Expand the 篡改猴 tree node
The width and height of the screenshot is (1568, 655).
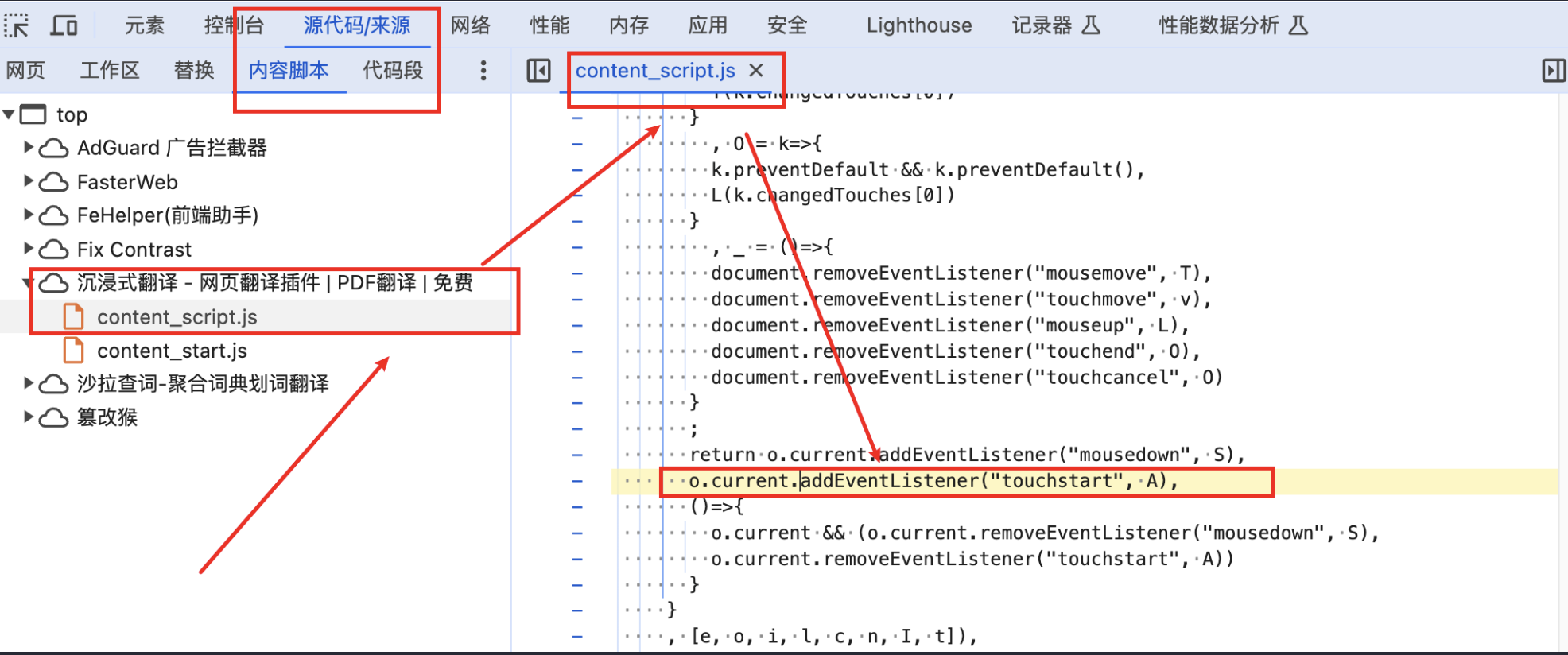click(x=28, y=417)
